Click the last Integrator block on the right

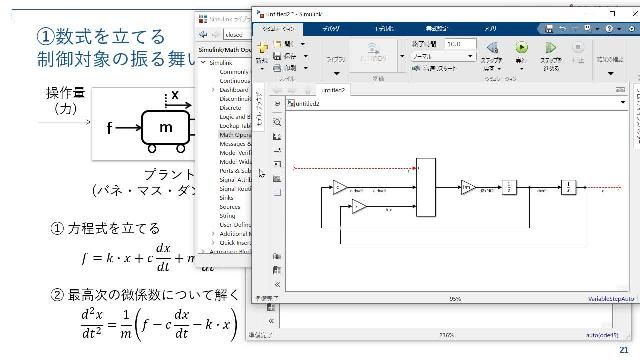pos(568,187)
